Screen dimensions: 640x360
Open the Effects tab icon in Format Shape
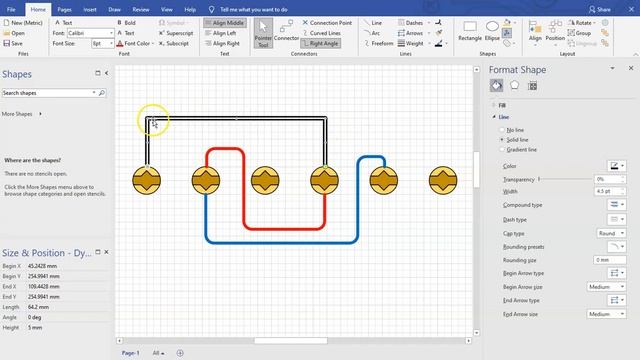(514, 85)
